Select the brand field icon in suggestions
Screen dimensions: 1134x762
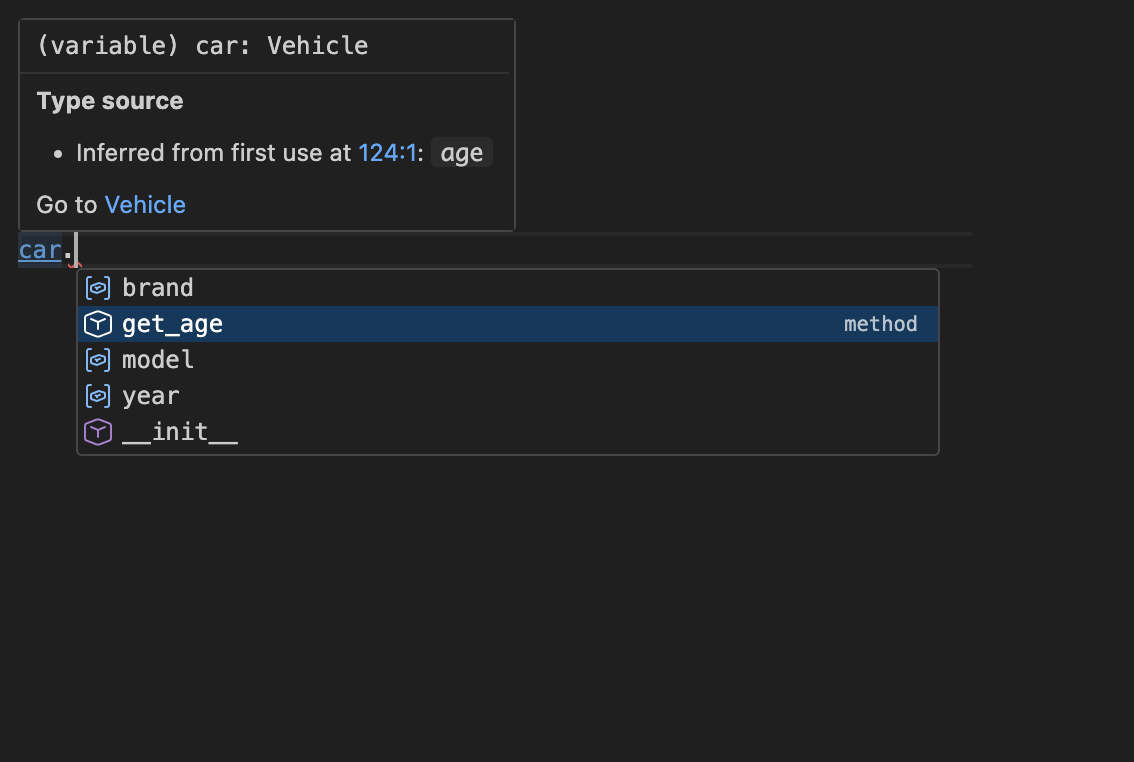pyautogui.click(x=97, y=287)
